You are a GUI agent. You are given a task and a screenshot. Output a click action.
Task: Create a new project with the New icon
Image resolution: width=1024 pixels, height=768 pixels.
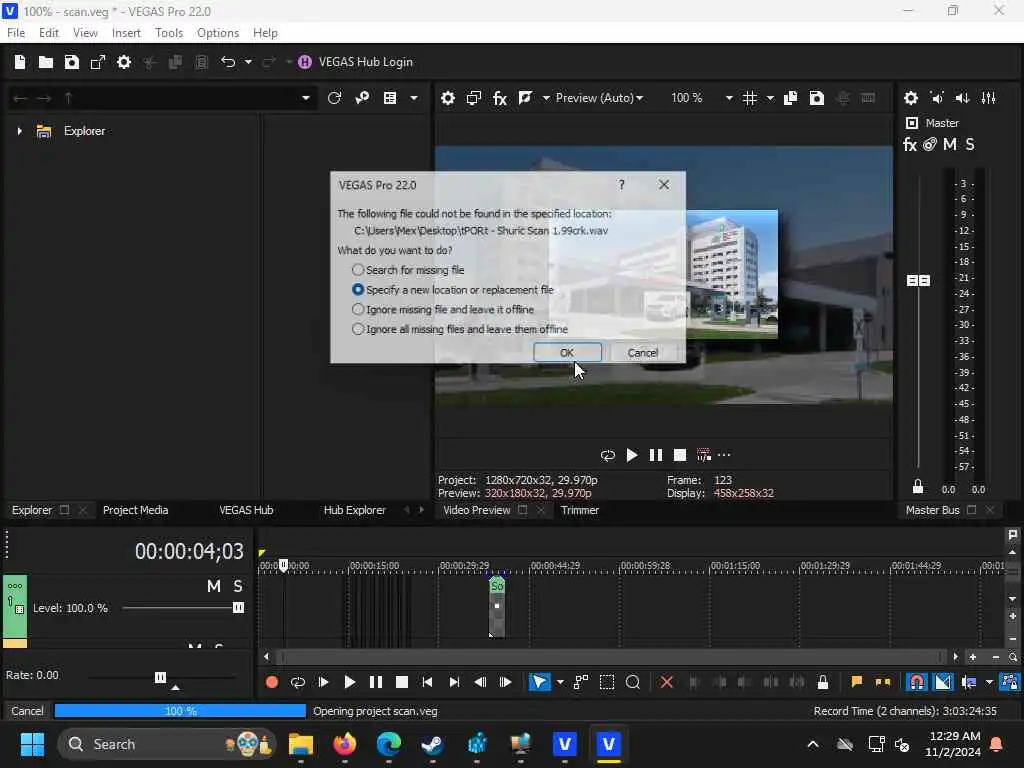coord(20,62)
